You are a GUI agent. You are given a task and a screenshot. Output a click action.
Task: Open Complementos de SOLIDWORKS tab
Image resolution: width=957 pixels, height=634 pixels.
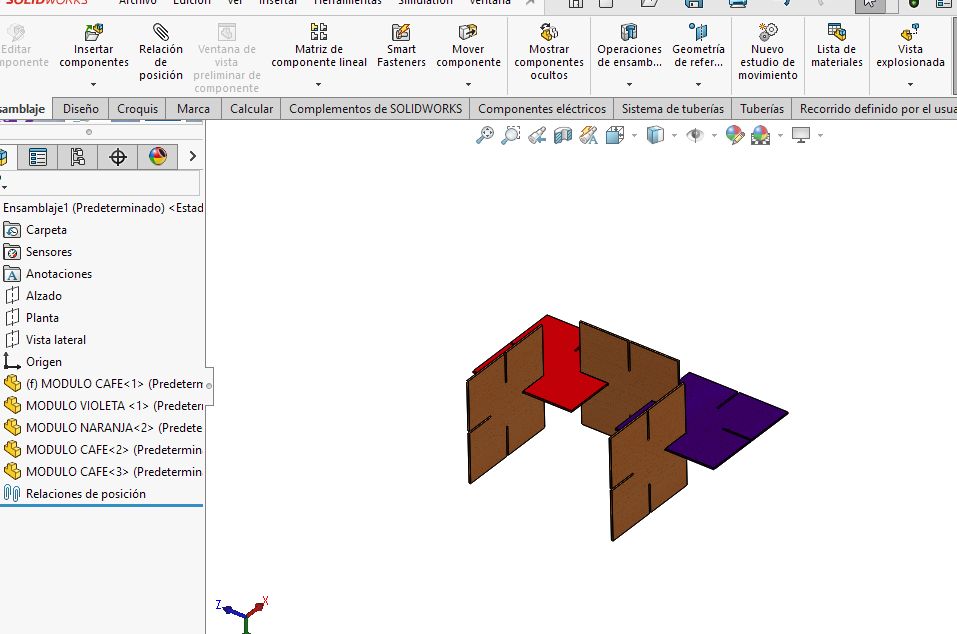coord(375,109)
